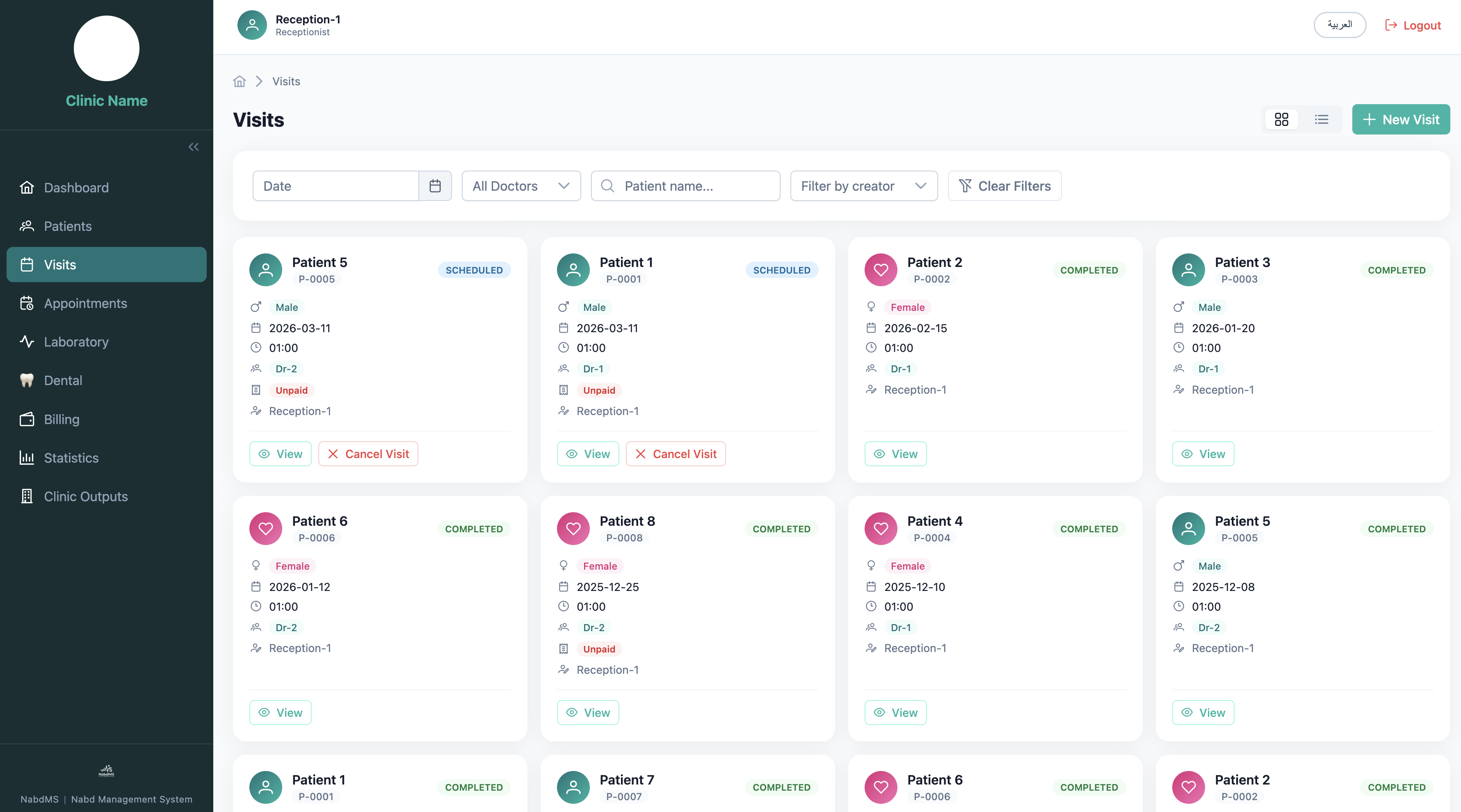Image resolution: width=1461 pixels, height=812 pixels.
Task: Cancel Visit for scheduled Patient 5
Action: (x=368, y=454)
